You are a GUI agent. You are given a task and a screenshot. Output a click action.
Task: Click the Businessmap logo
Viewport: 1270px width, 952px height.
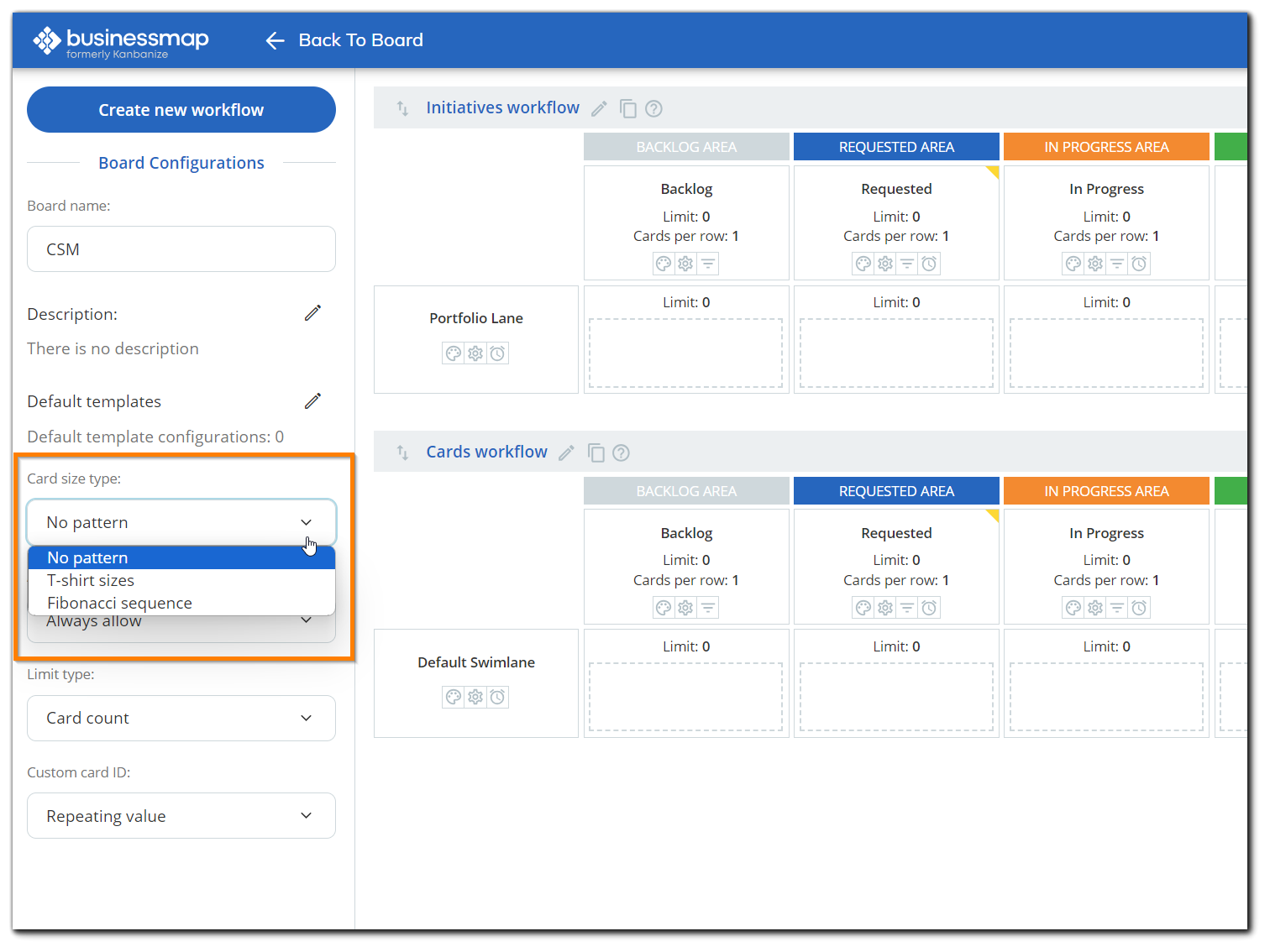pyautogui.click(x=120, y=39)
